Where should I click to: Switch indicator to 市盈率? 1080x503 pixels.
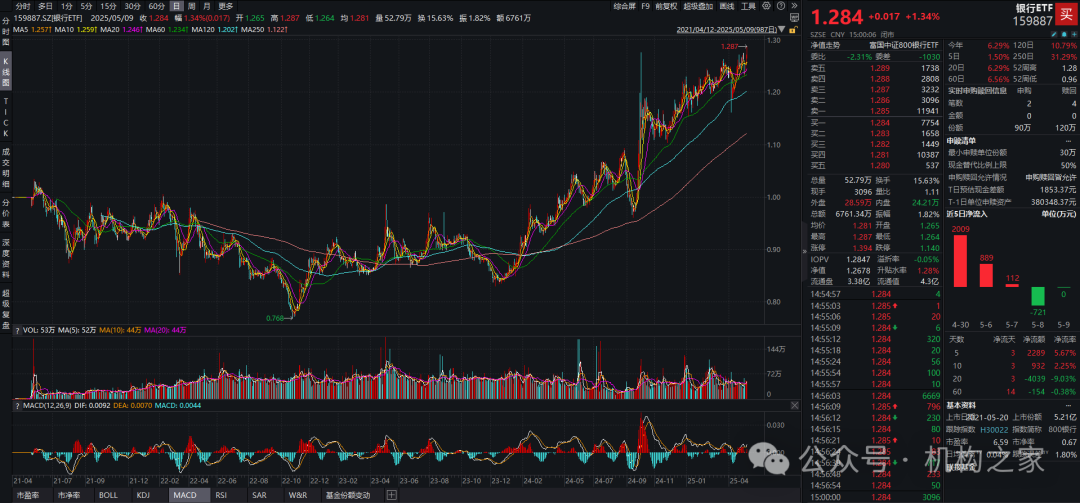(28, 495)
